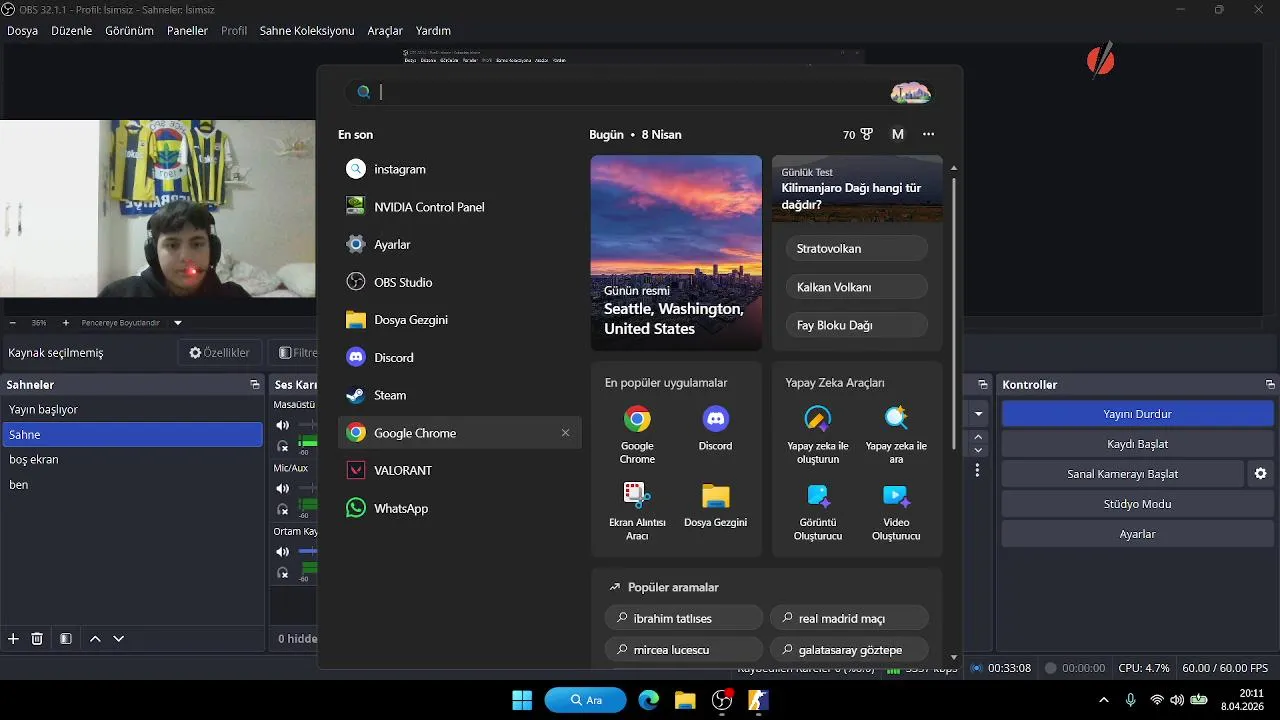The height and width of the screenshot is (720, 1280).
Task: Undock the Sahneler panel
Action: [255, 385]
